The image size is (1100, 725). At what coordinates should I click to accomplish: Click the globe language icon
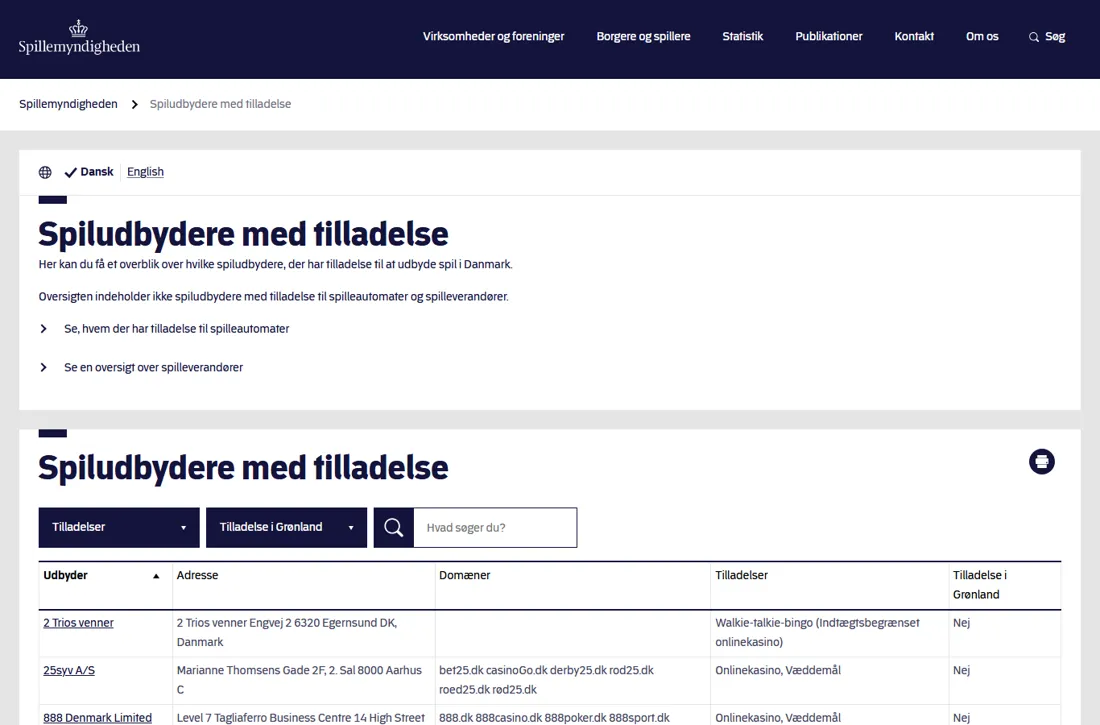coord(45,172)
